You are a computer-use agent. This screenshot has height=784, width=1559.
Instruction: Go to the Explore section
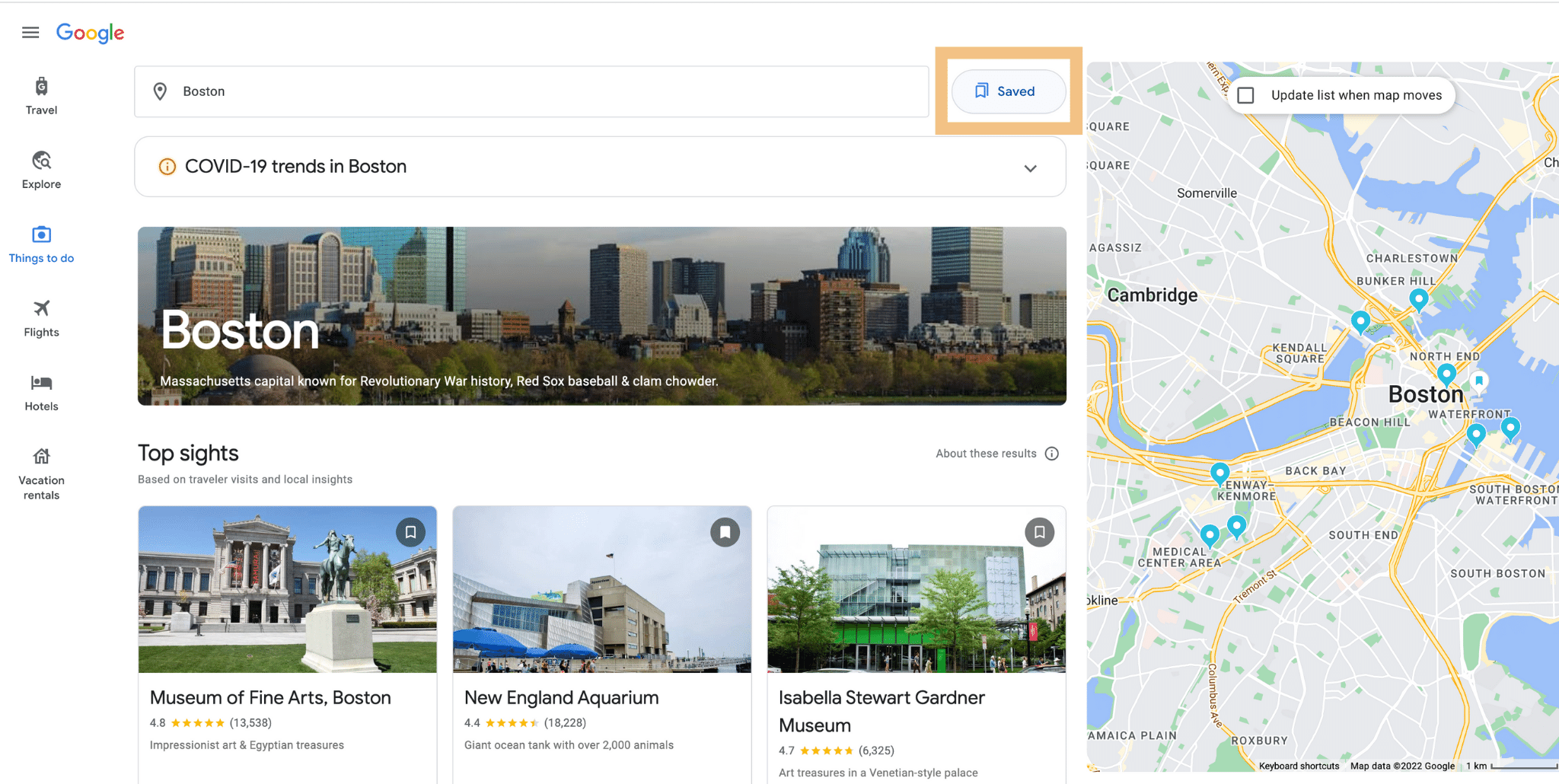(x=41, y=170)
